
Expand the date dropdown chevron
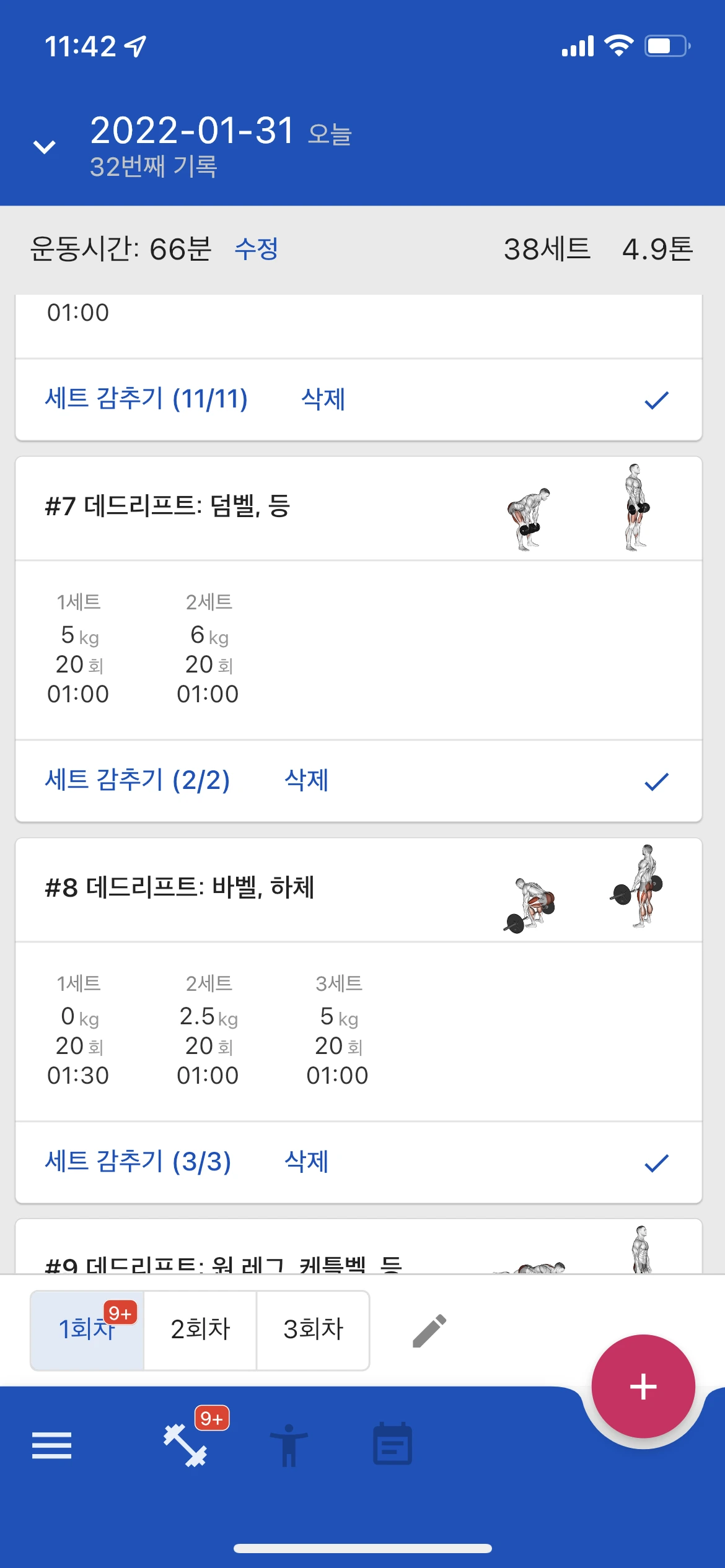[x=44, y=147]
